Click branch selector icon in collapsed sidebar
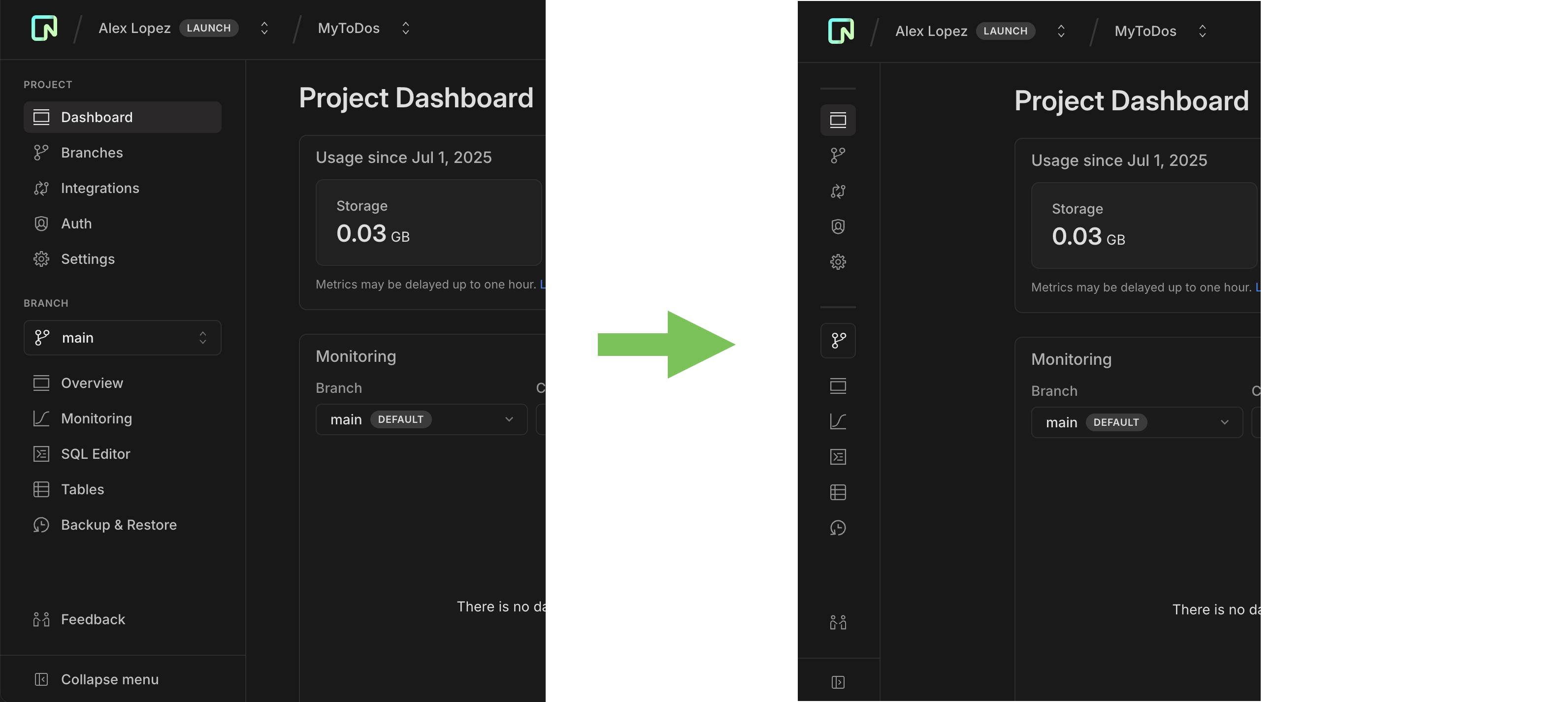Image resolution: width=1568 pixels, height=702 pixels. pyautogui.click(x=838, y=341)
